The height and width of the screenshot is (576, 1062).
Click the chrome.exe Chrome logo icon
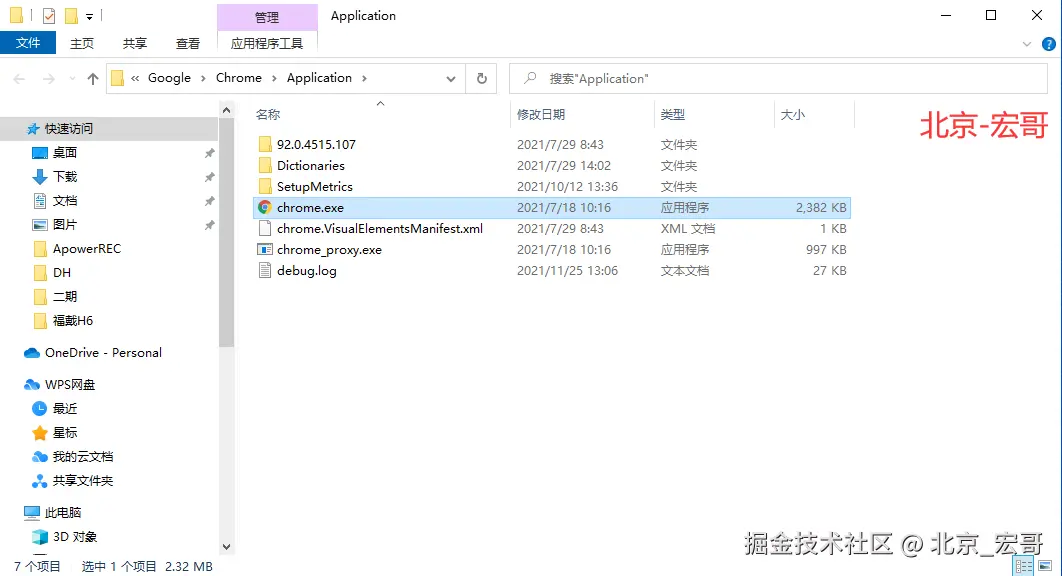(x=265, y=207)
